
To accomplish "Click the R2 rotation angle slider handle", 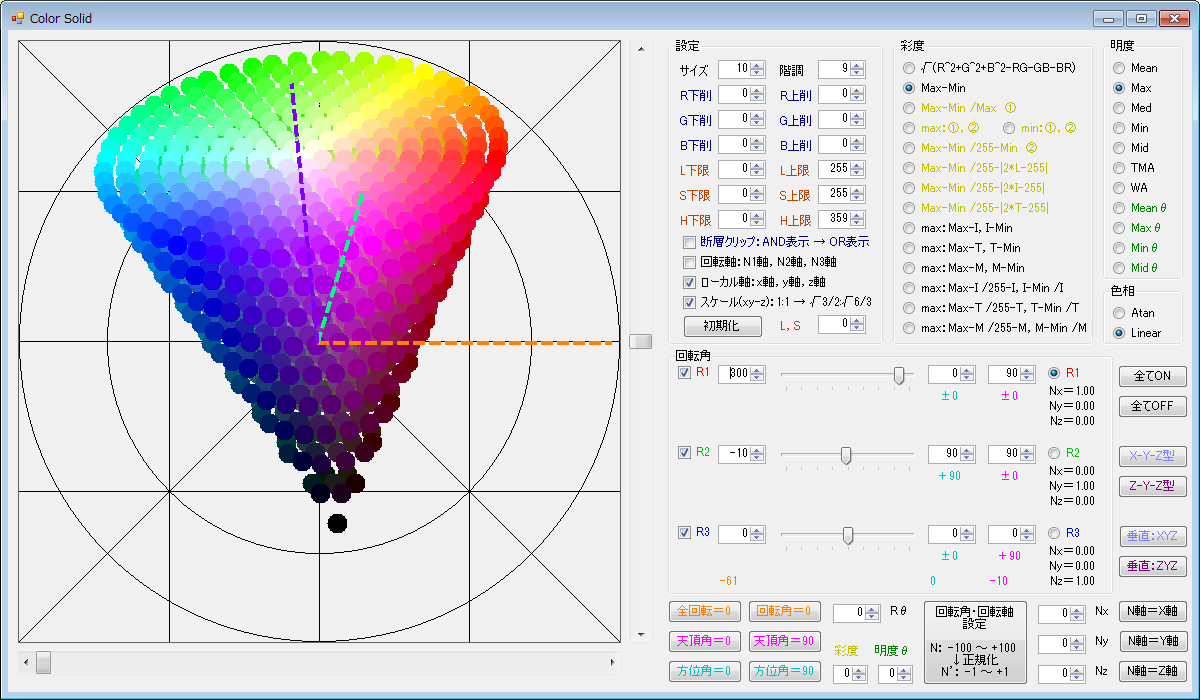I will (846, 455).
